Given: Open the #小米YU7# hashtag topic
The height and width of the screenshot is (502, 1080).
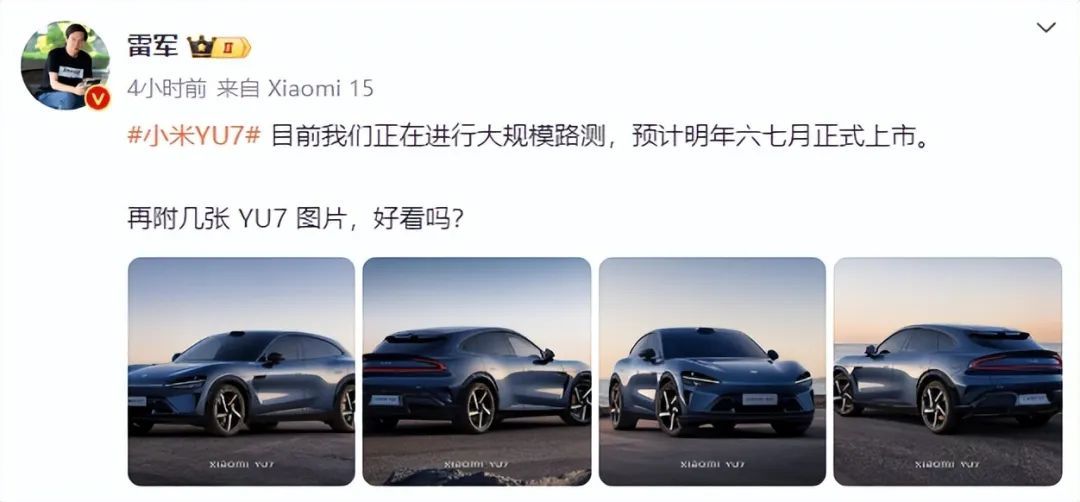Looking at the screenshot, I should (194, 135).
